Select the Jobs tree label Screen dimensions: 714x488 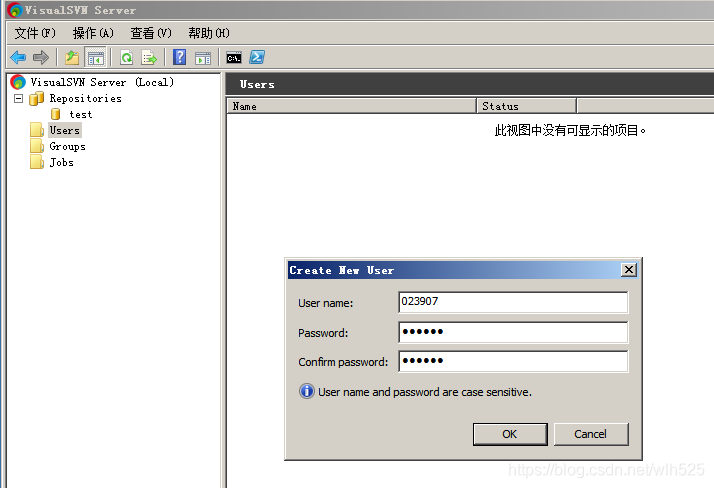coord(61,162)
